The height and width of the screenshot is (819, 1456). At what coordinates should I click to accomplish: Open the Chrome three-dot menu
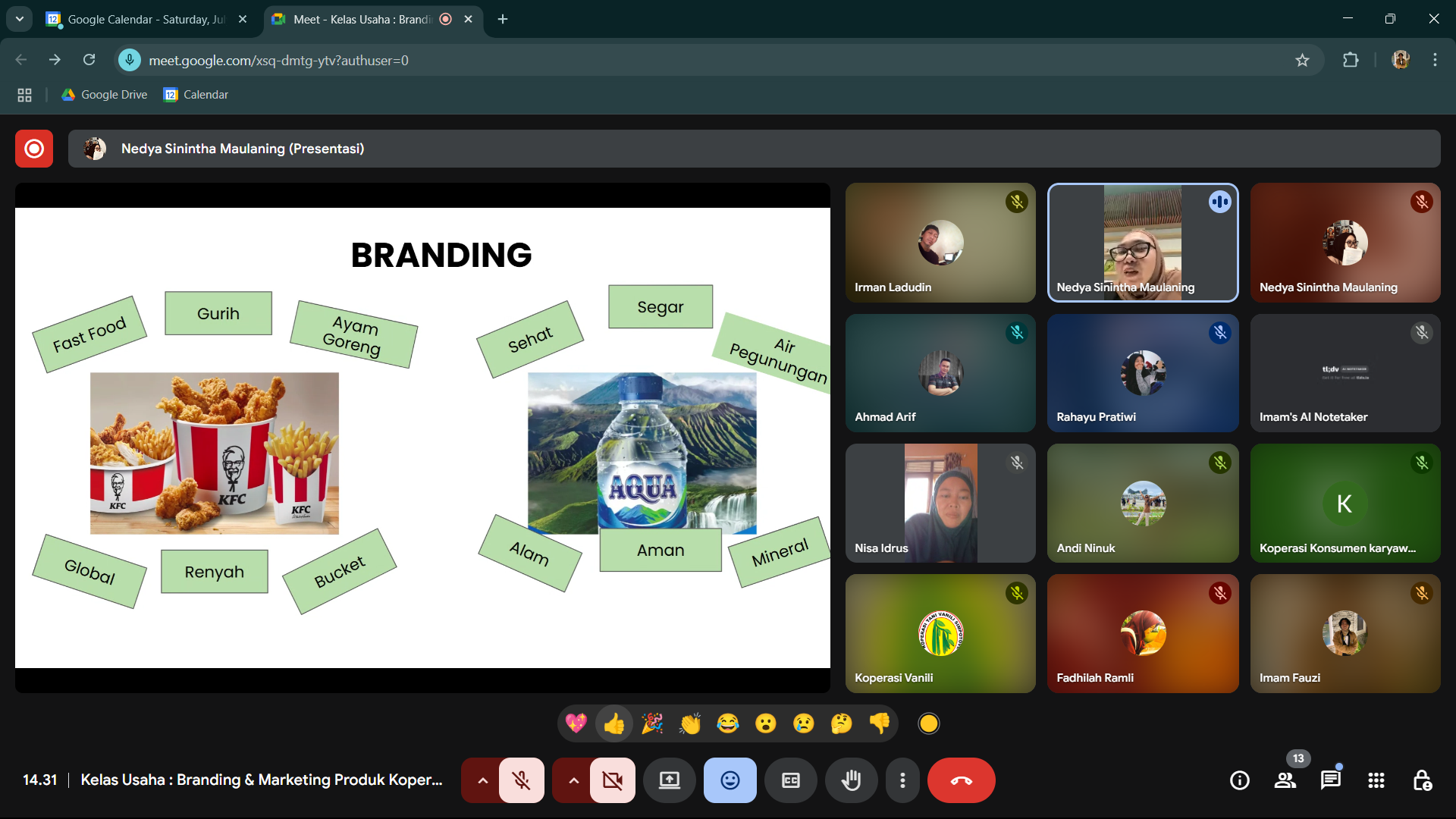1435,60
